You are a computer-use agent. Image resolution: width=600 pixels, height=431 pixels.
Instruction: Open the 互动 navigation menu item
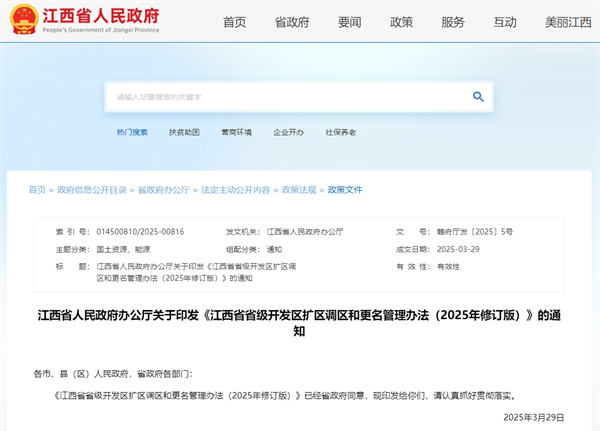tap(505, 22)
